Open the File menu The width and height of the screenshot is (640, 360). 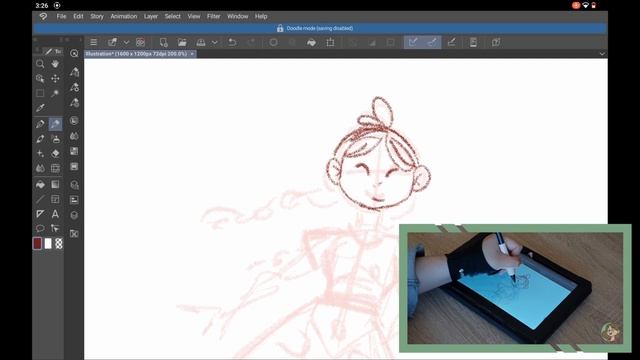pyautogui.click(x=61, y=16)
